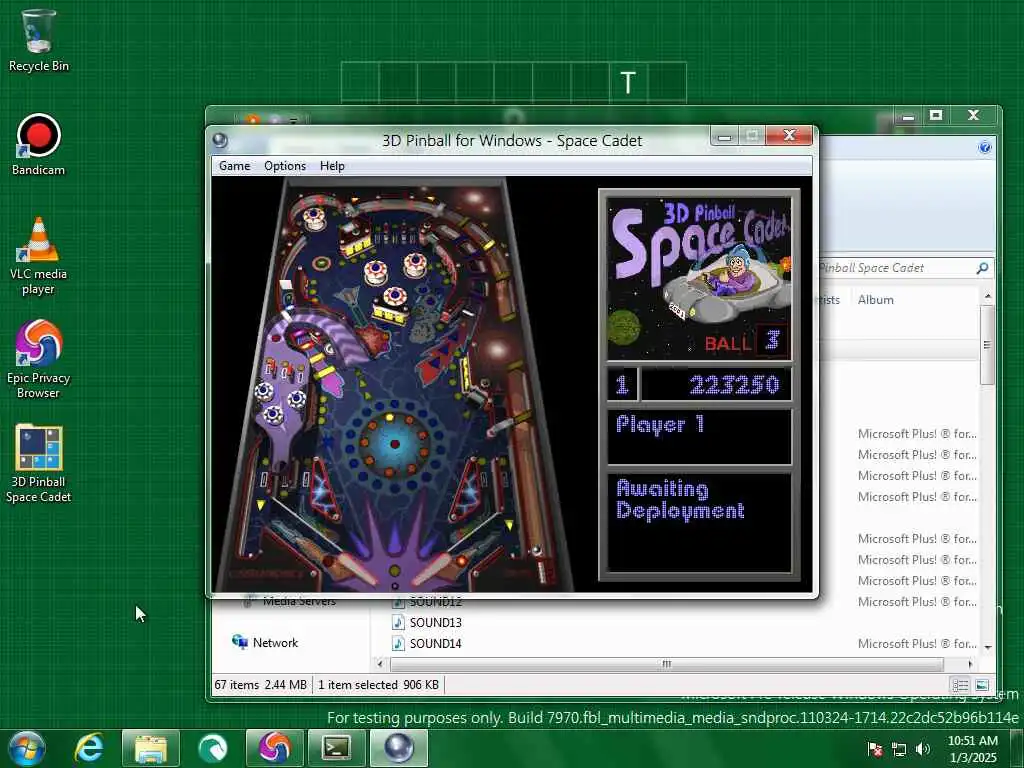Switch to the 3D Pinball taskbar button

point(398,748)
